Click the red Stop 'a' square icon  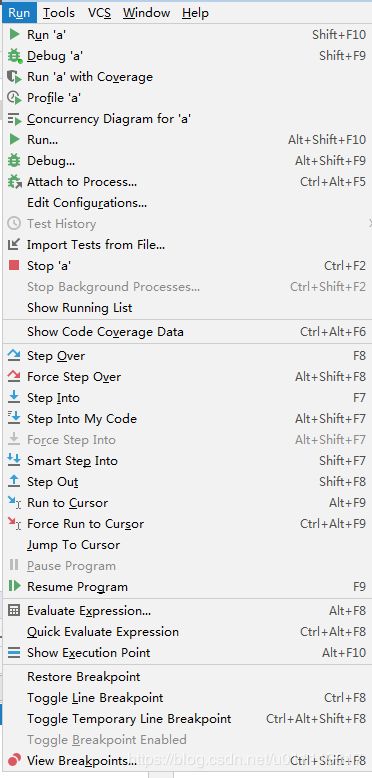point(14,265)
